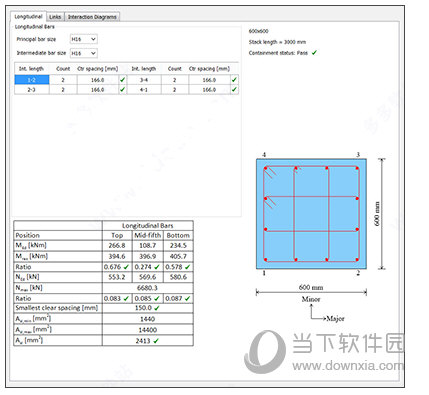429x395 pixels.
Task: Click the Bottom column header
Action: click(178, 235)
